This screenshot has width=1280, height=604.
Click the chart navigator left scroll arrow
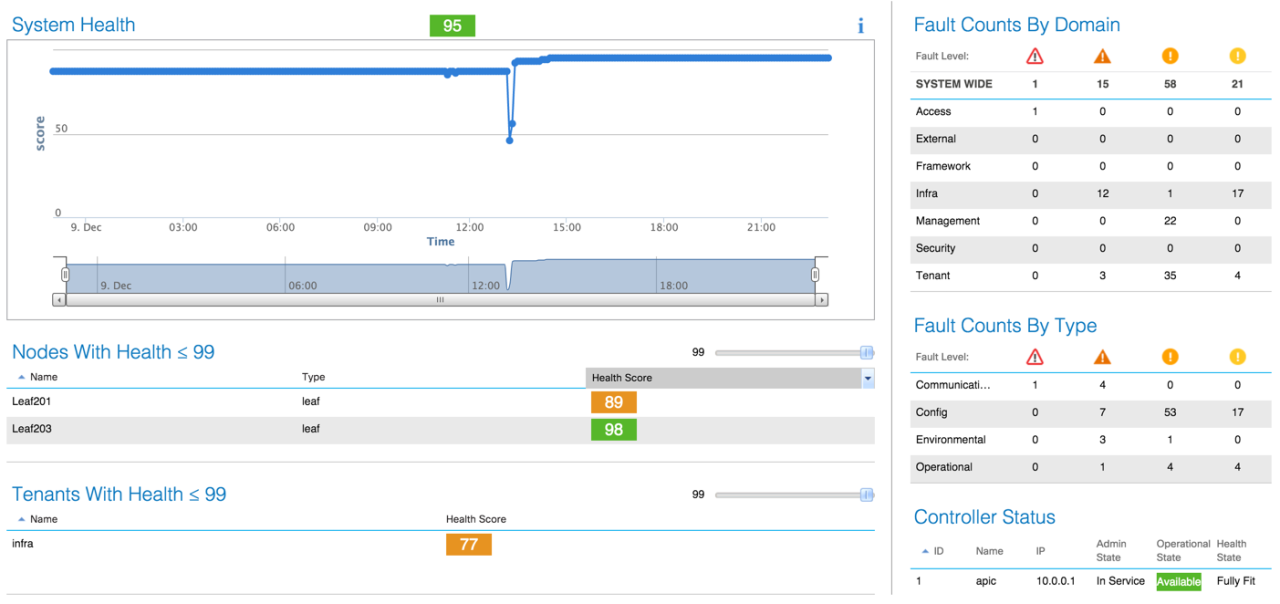pos(59,299)
